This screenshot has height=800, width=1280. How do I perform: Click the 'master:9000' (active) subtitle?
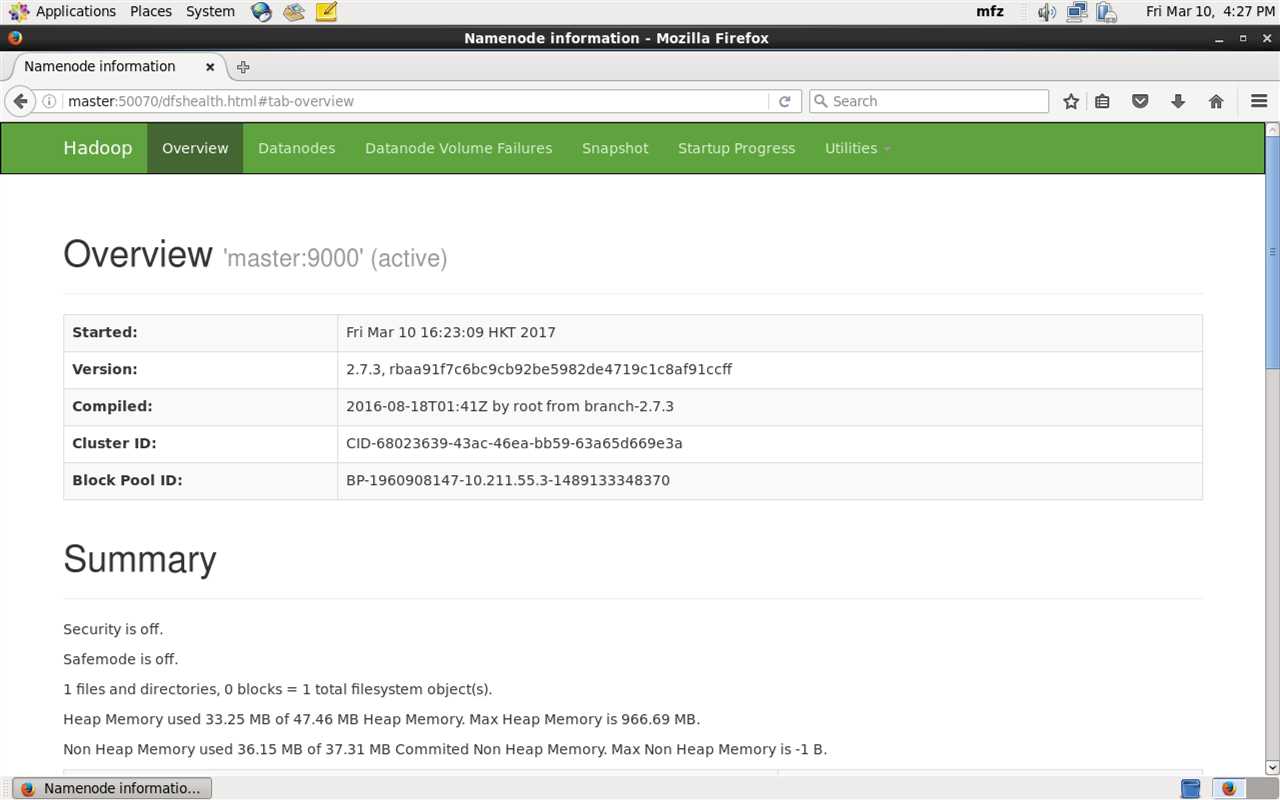[335, 258]
